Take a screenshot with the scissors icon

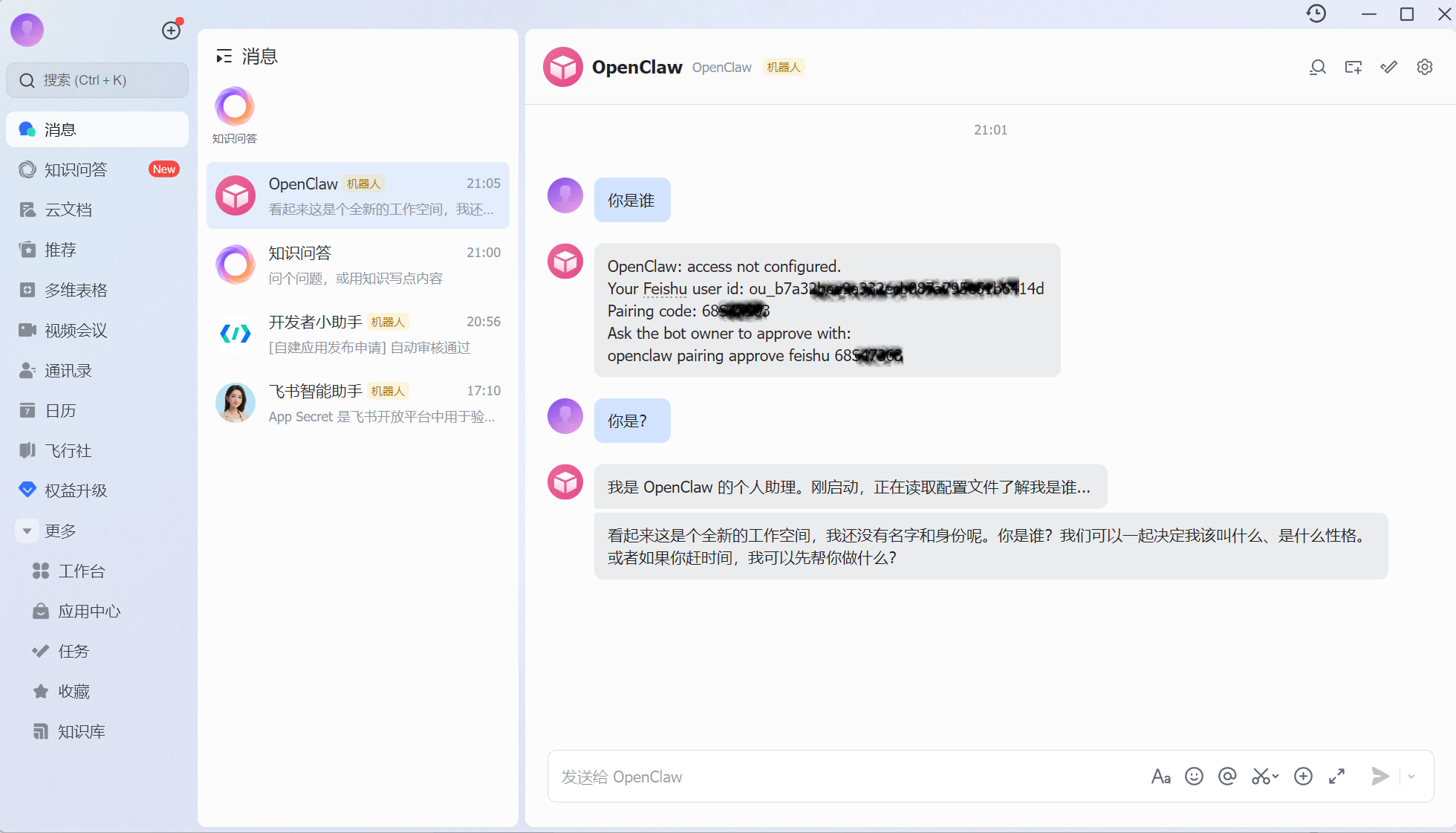(1259, 776)
